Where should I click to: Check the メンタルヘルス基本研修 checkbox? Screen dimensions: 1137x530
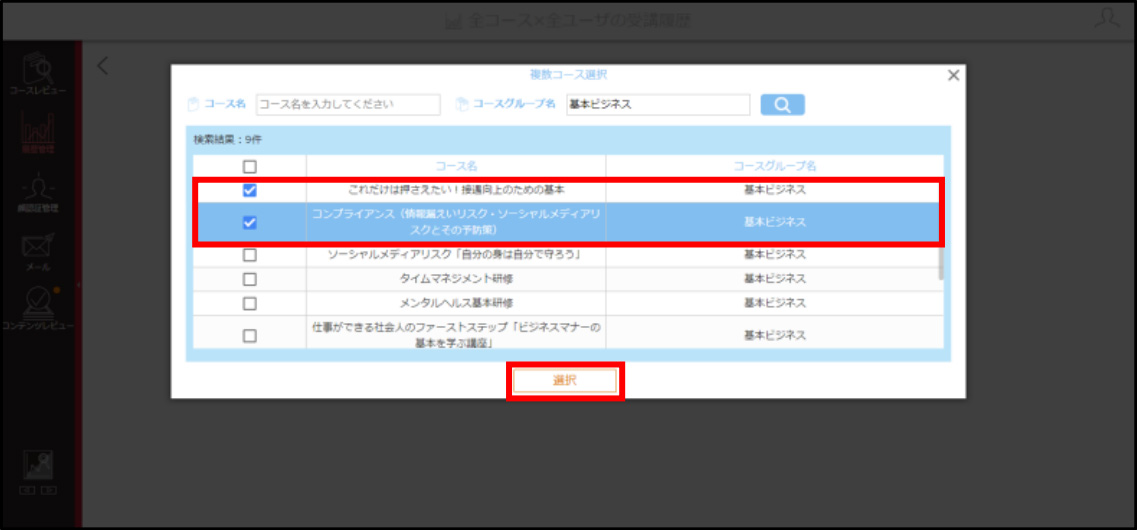tap(249, 303)
